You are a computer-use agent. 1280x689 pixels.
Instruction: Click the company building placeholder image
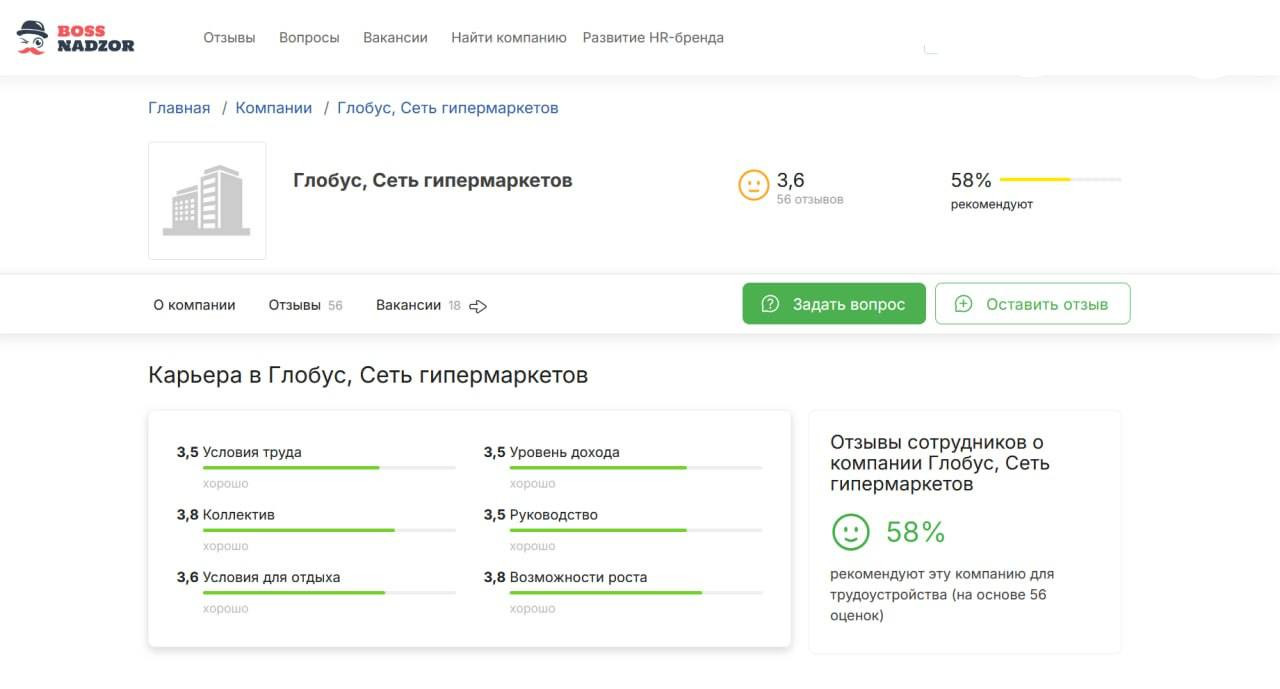pos(207,201)
